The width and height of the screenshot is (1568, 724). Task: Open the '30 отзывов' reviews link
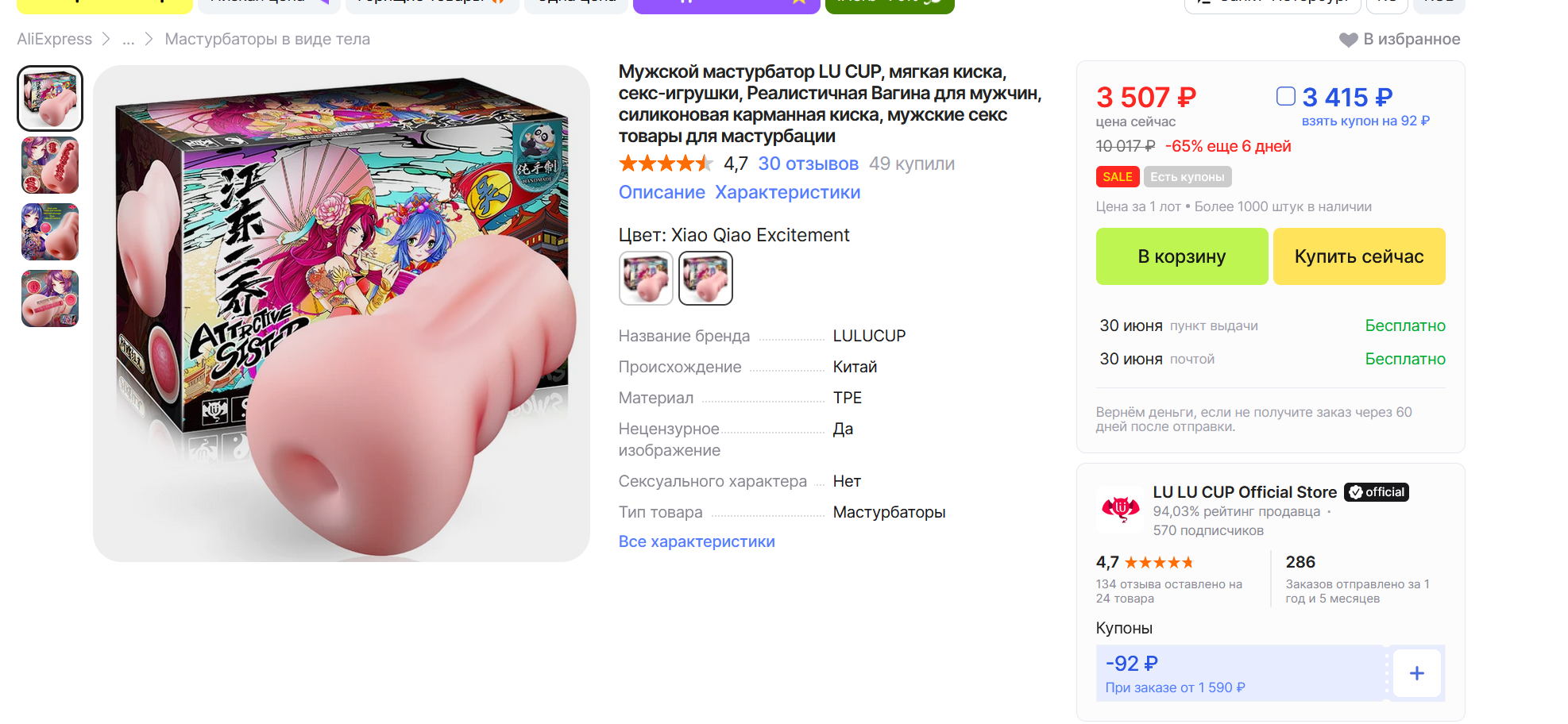pos(808,164)
